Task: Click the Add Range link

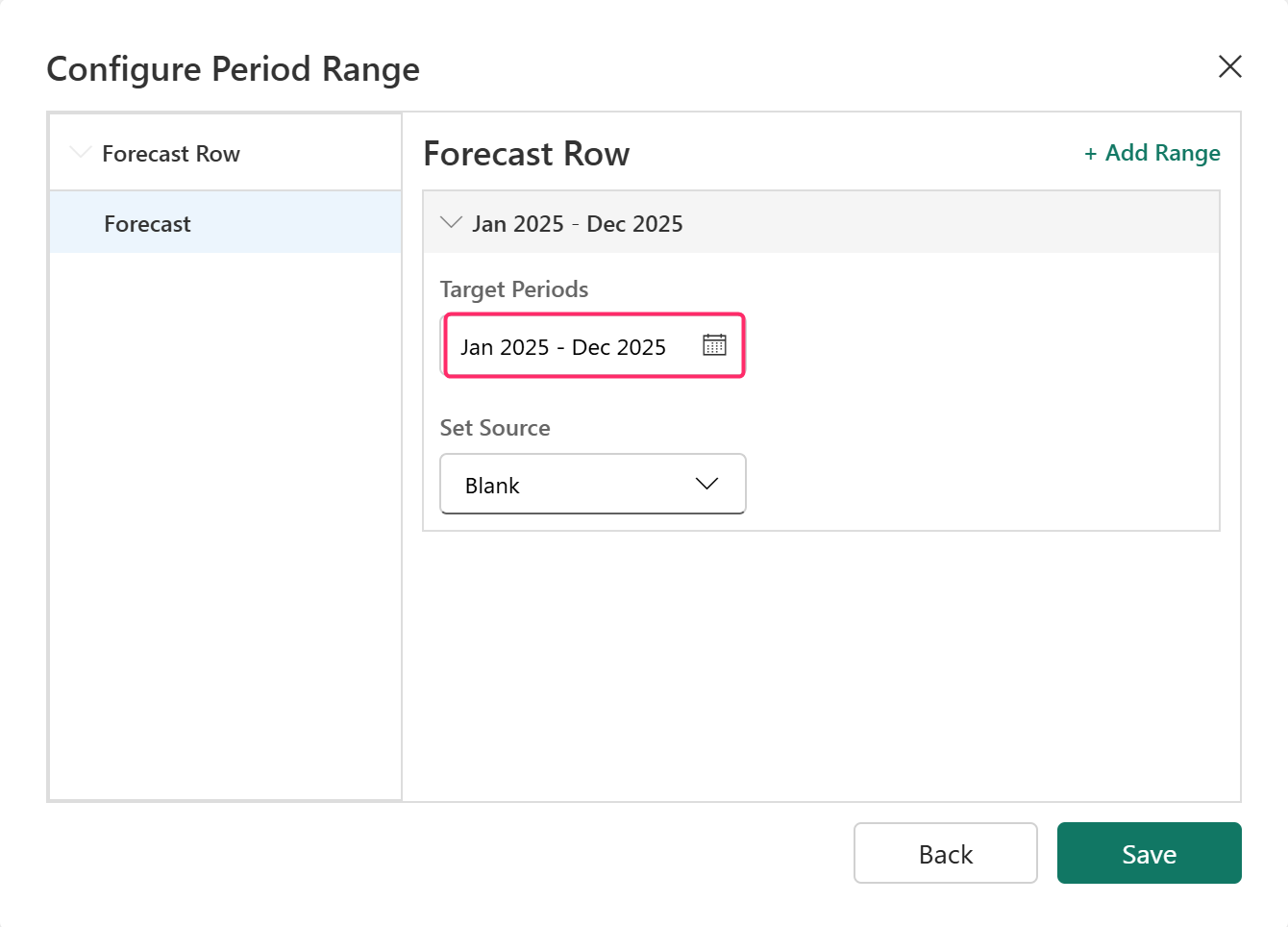Action: 1161,153
